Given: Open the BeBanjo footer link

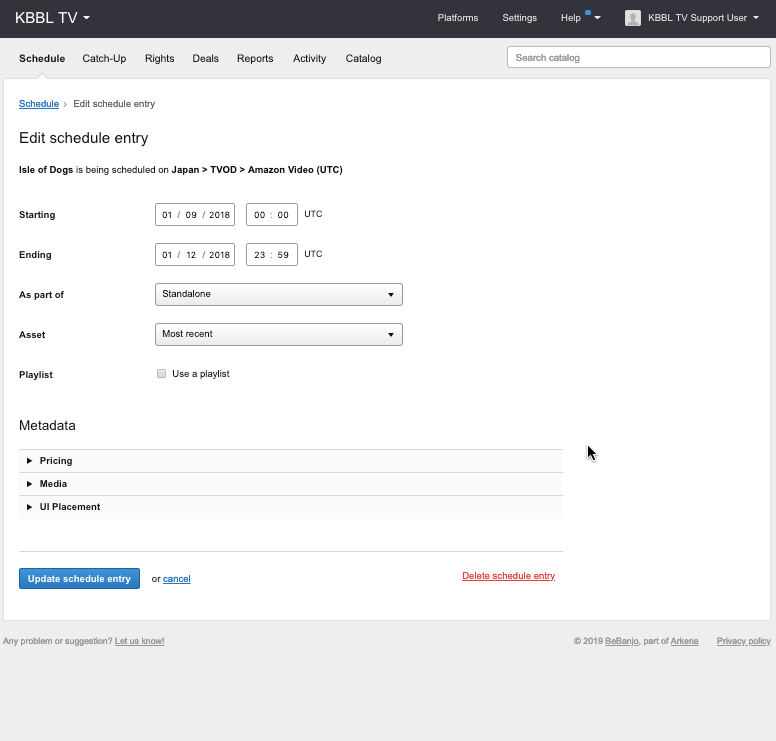Looking at the screenshot, I should [622, 641].
